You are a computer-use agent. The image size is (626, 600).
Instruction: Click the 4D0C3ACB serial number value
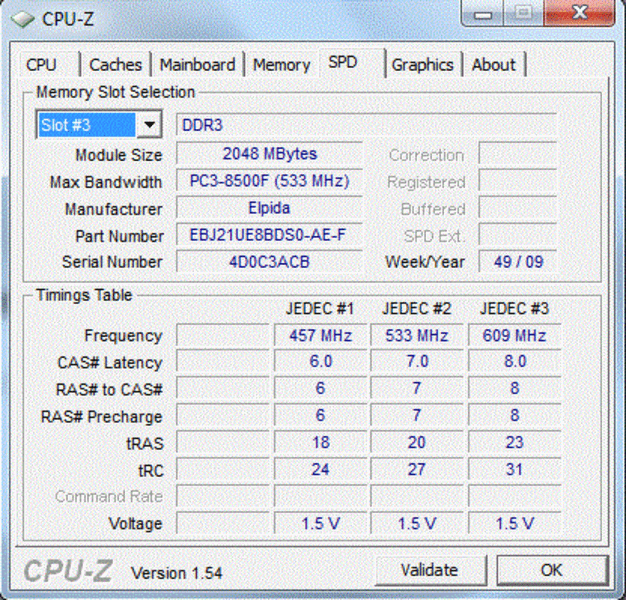click(x=269, y=262)
